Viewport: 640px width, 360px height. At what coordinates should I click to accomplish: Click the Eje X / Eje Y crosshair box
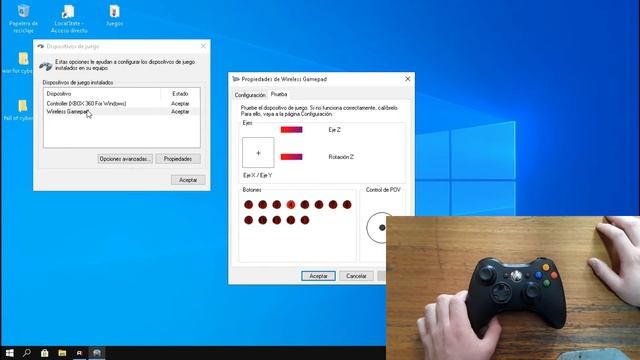pyautogui.click(x=258, y=153)
